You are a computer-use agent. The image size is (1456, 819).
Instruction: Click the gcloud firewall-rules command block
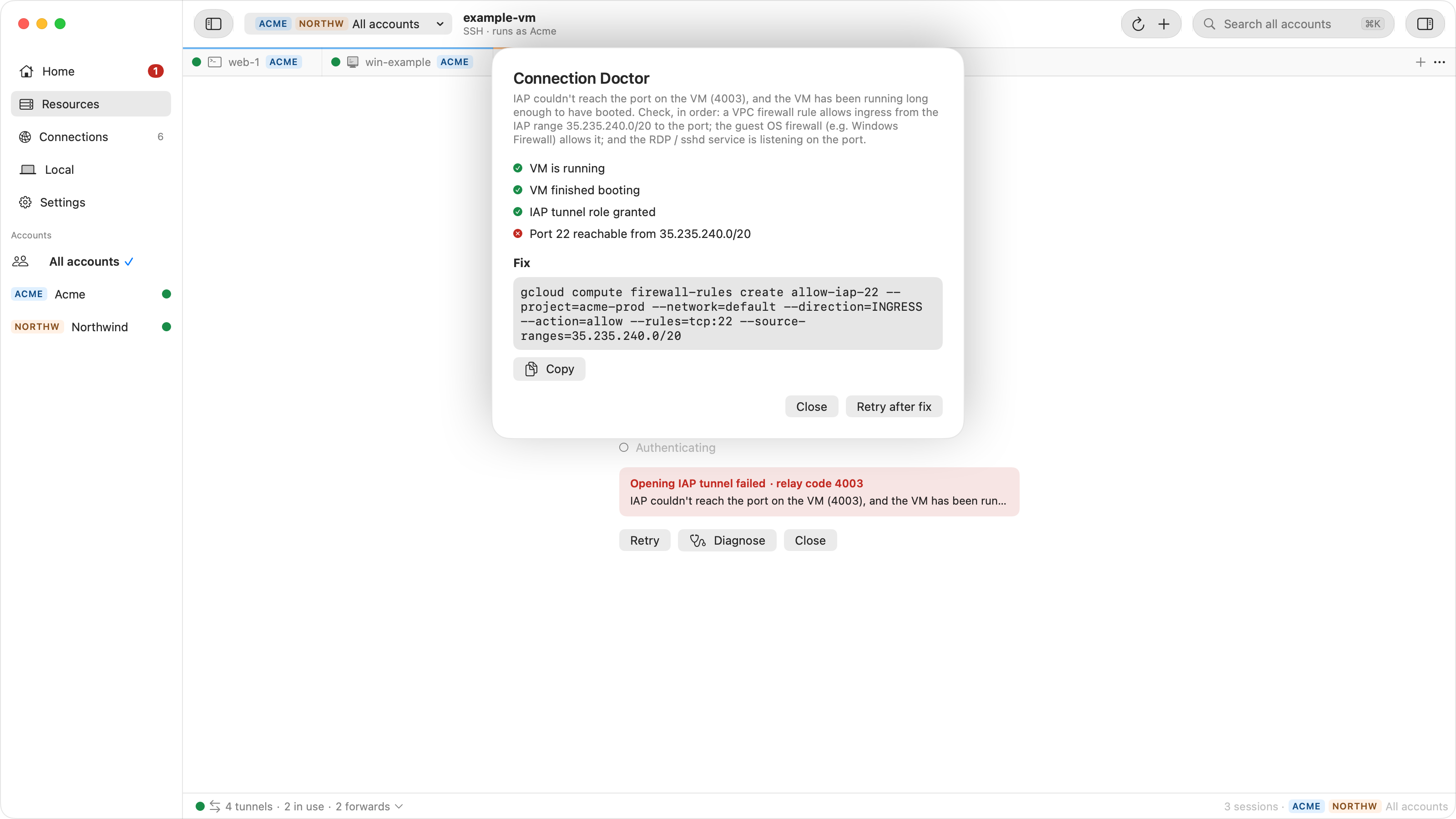(728, 313)
